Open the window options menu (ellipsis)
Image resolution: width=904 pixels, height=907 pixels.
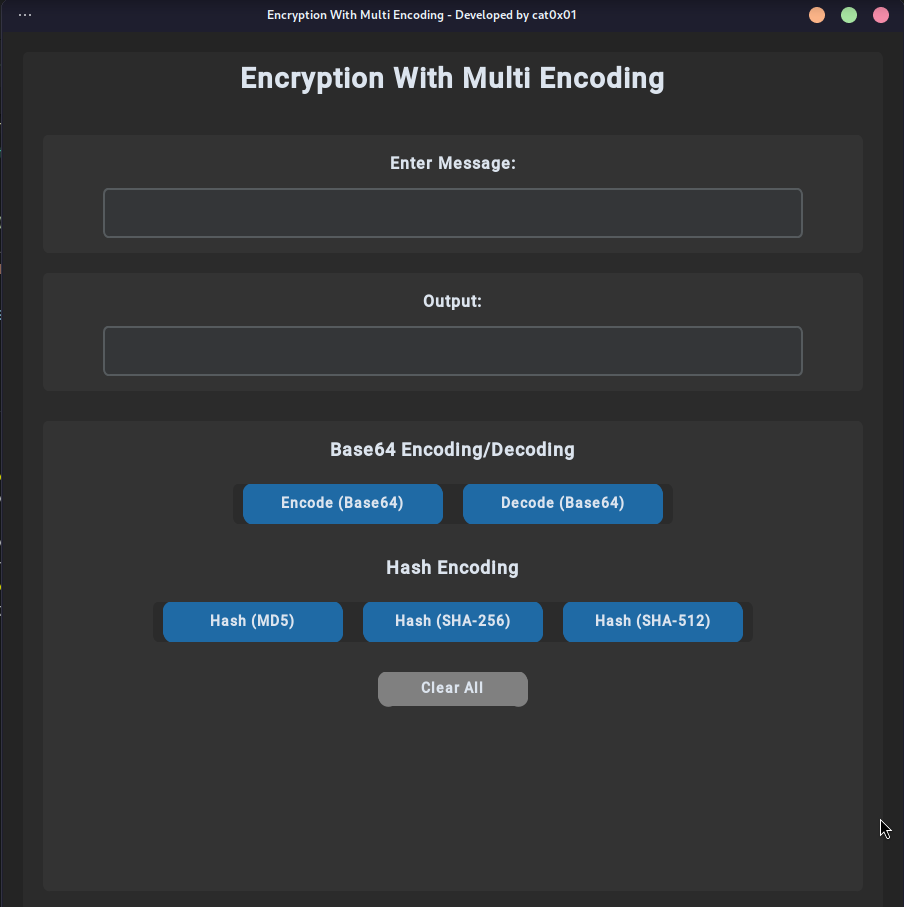(x=24, y=15)
